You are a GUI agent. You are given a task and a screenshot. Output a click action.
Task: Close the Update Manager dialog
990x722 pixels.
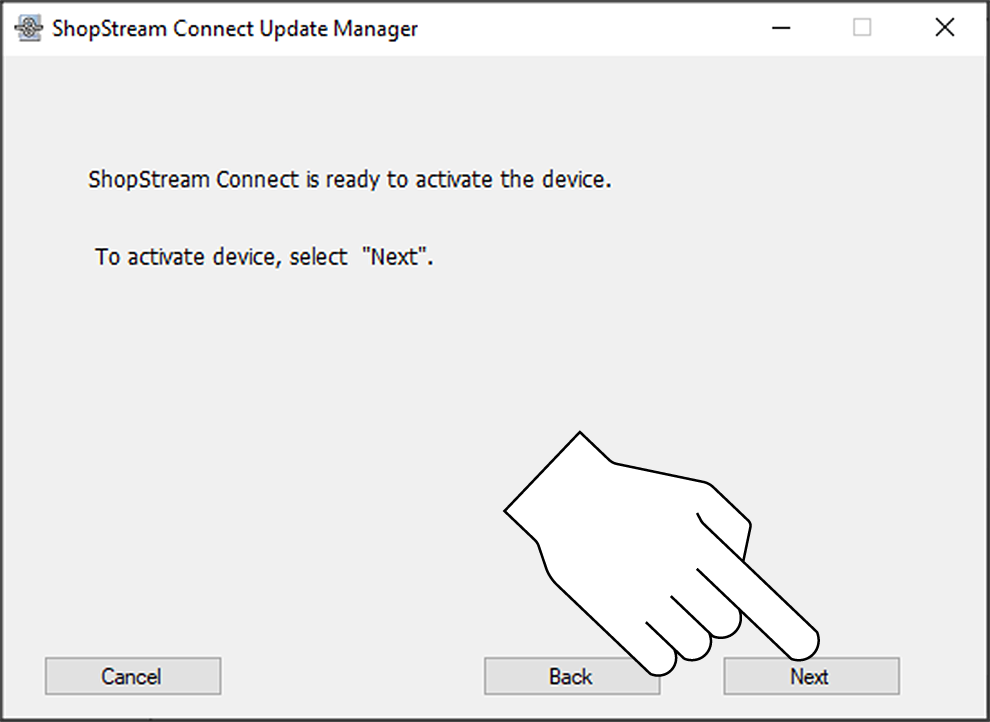pyautogui.click(x=944, y=28)
